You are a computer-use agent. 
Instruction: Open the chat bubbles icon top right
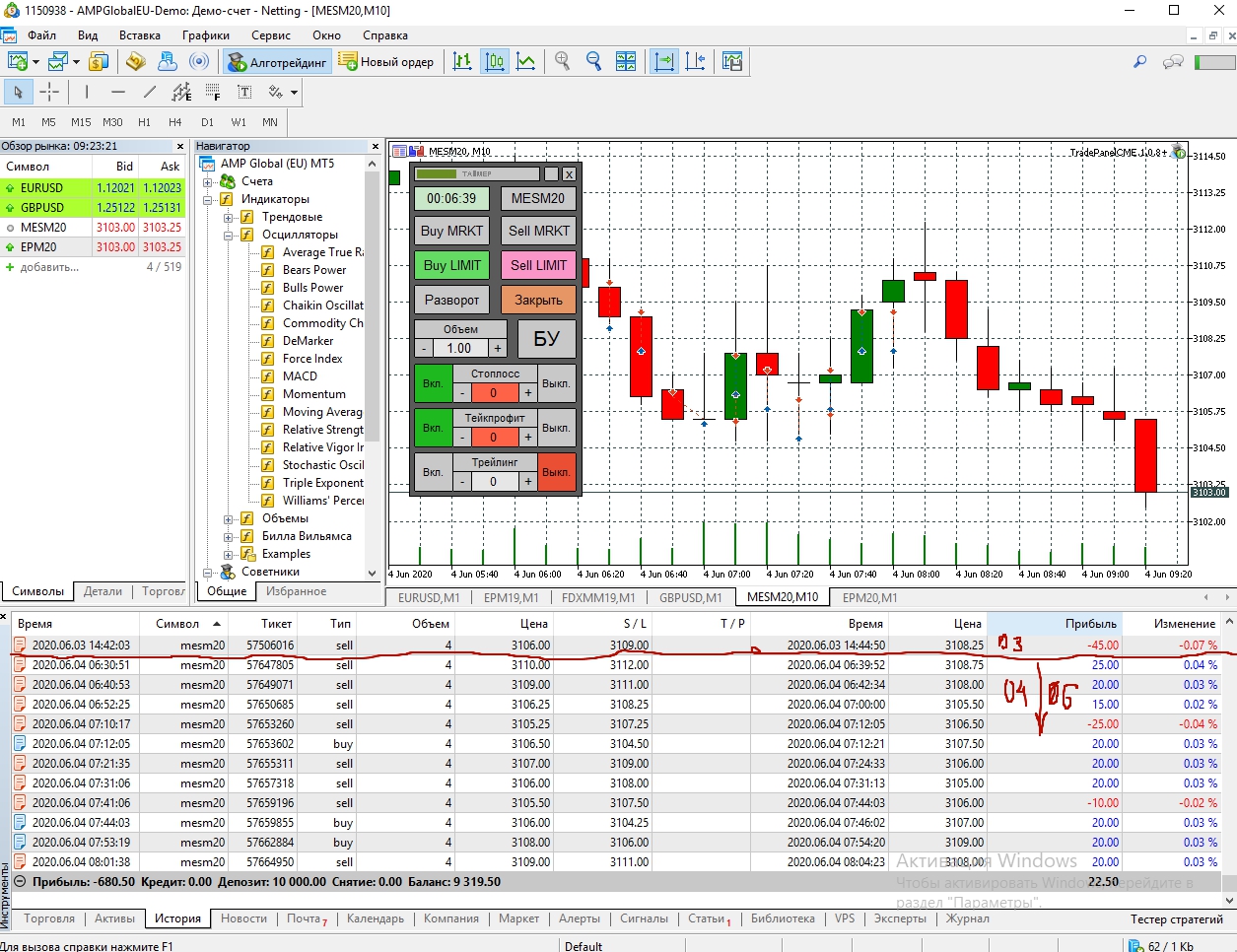pos(1173,61)
